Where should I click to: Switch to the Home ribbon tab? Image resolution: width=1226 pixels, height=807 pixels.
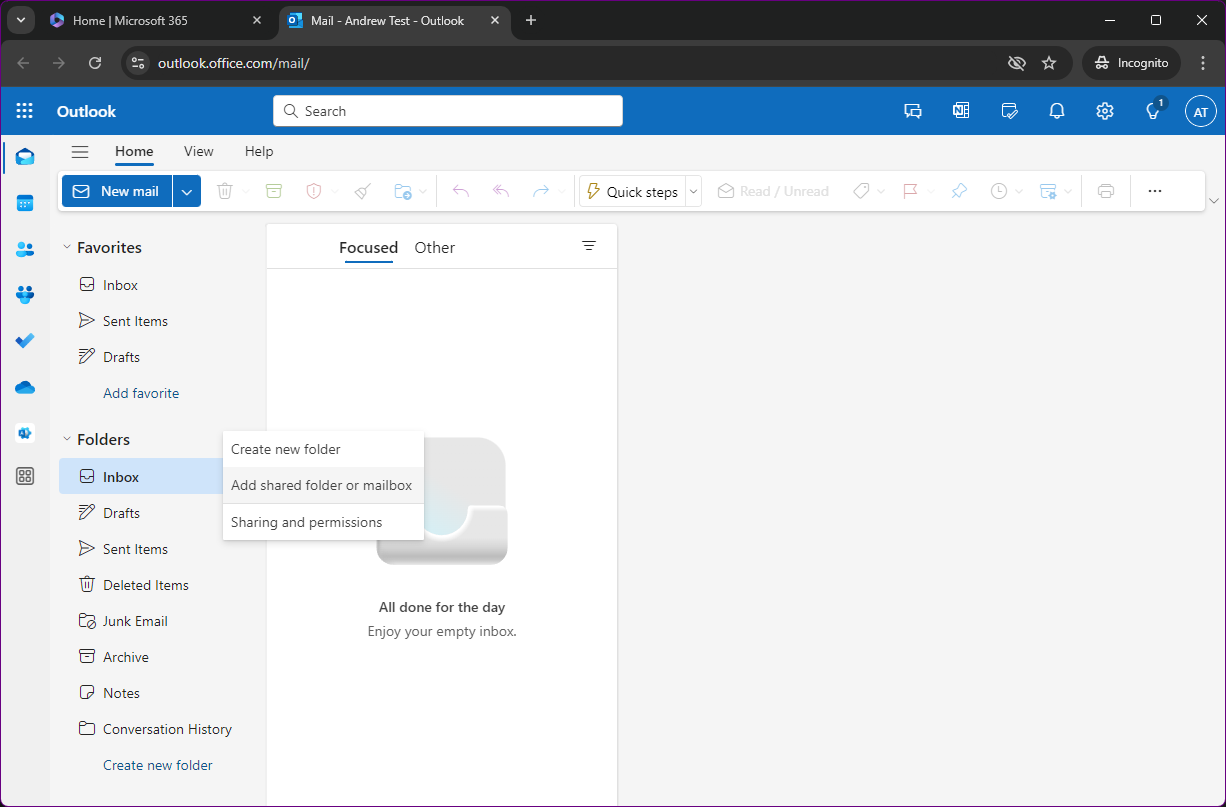pos(134,152)
